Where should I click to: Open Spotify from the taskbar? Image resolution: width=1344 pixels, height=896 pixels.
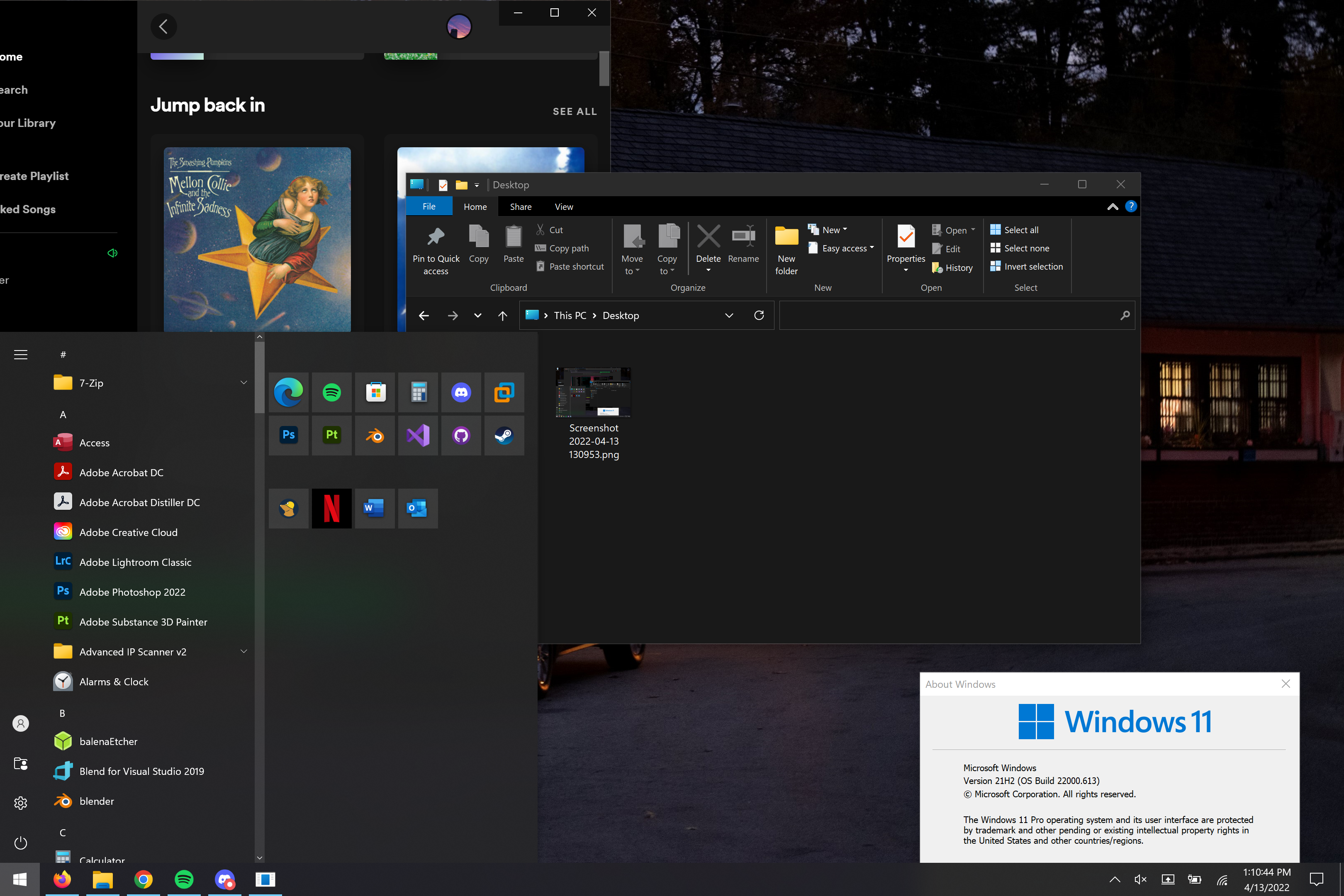tap(184, 879)
